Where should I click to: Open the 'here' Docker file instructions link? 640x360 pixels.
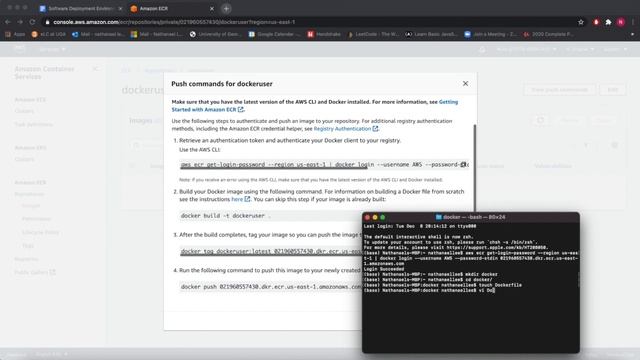click(x=240, y=199)
